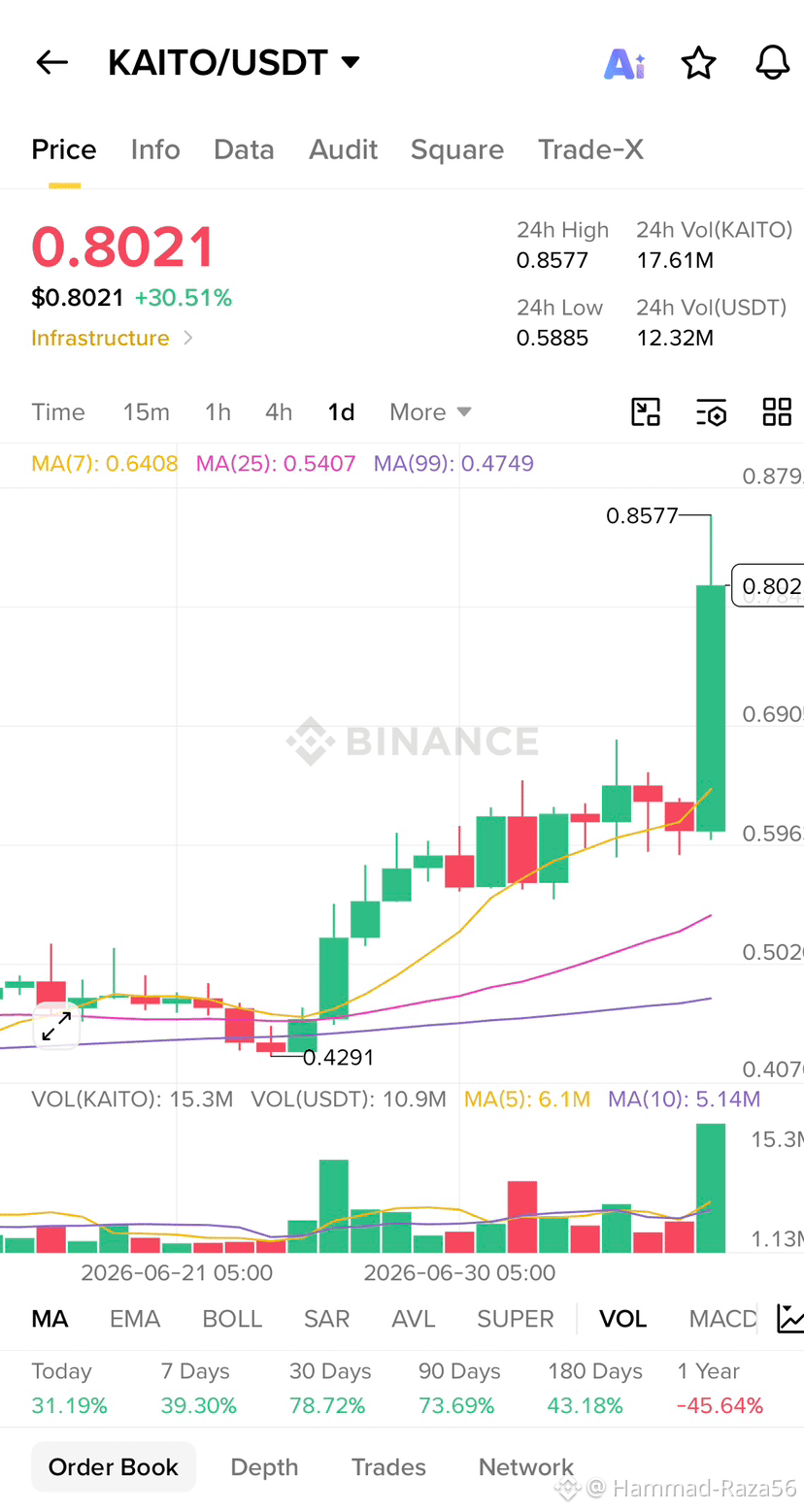Toggle the AVL indicator
This screenshot has width=804, height=1512.
[x=413, y=1319]
